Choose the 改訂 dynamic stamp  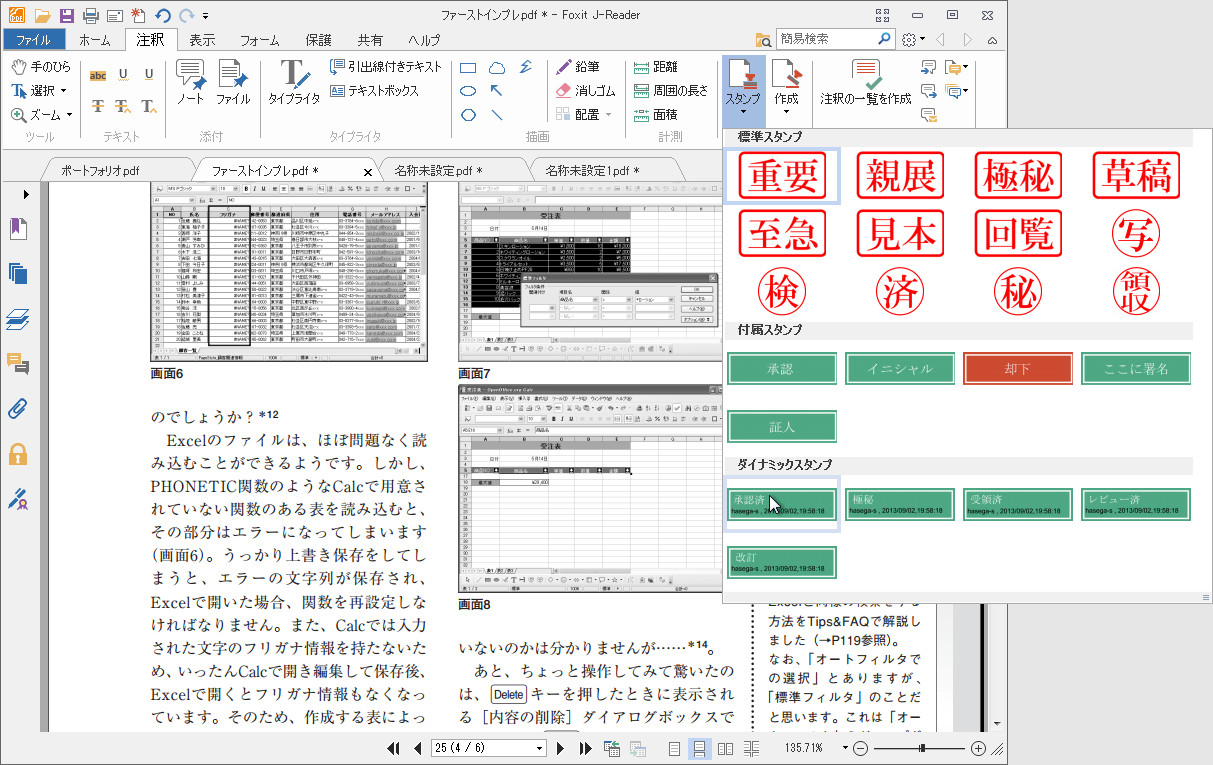coord(782,562)
